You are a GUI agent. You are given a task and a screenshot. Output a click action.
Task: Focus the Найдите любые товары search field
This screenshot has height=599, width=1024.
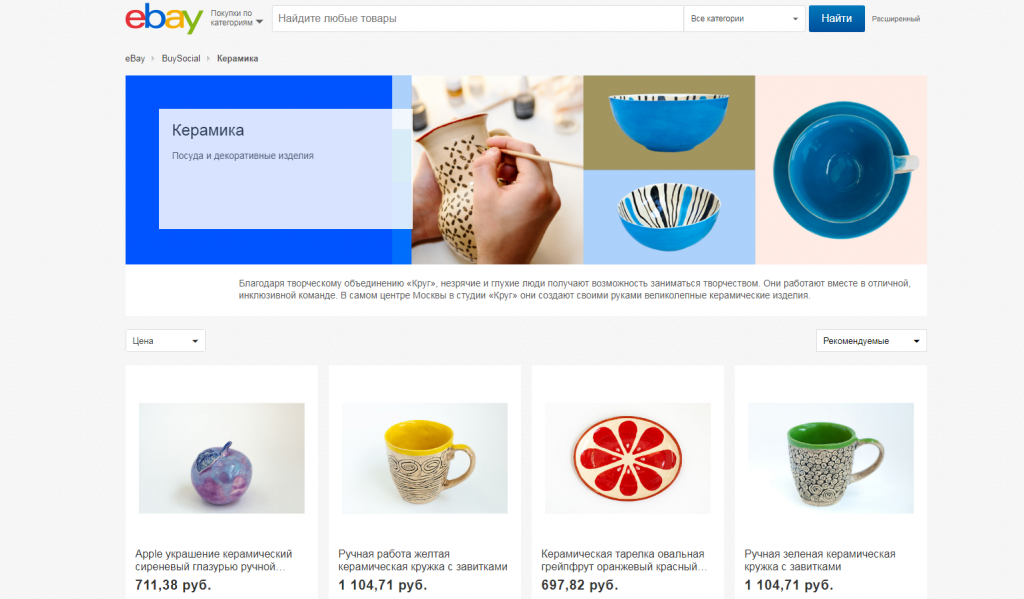[x=477, y=18]
